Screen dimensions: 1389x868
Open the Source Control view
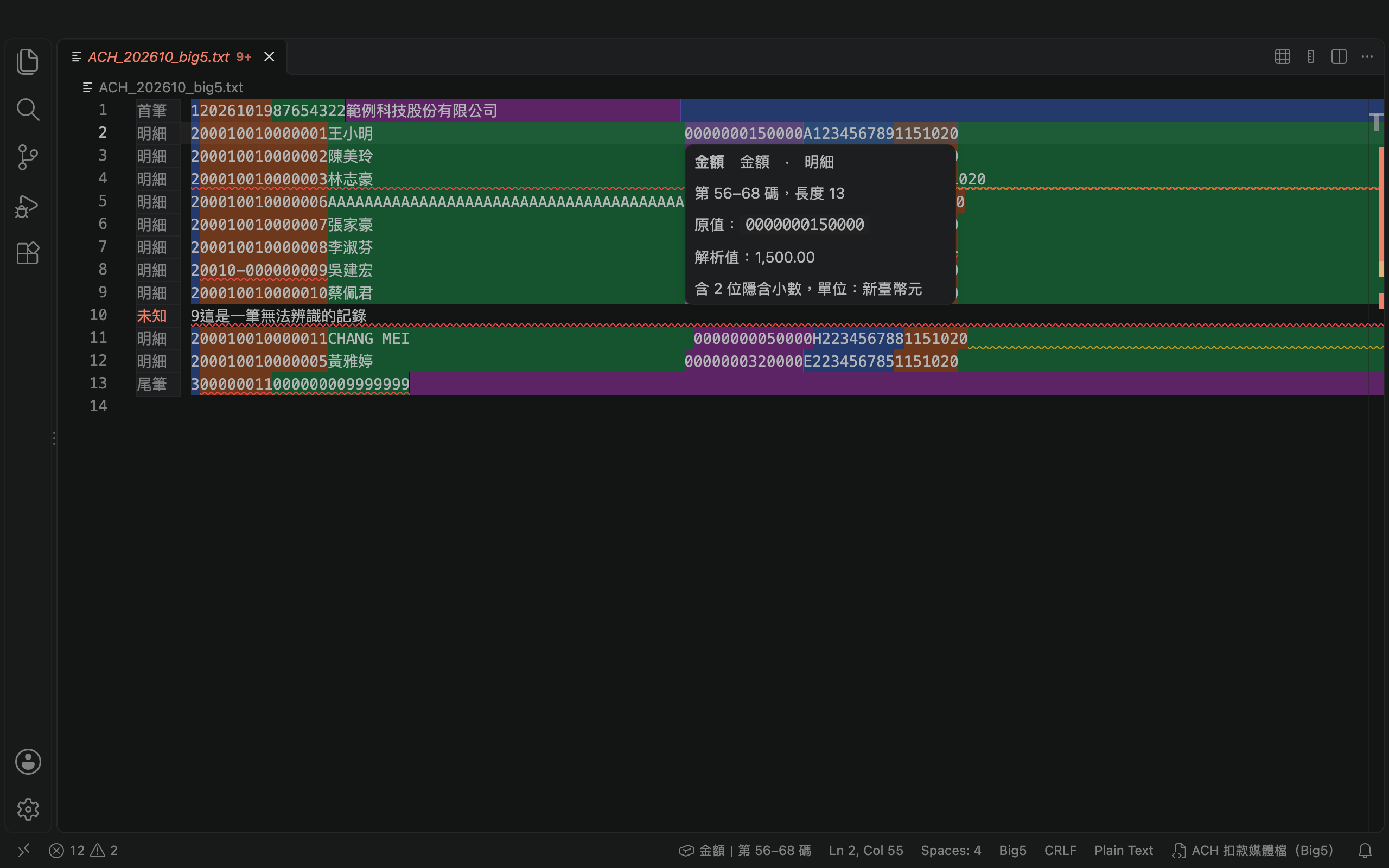click(x=28, y=157)
